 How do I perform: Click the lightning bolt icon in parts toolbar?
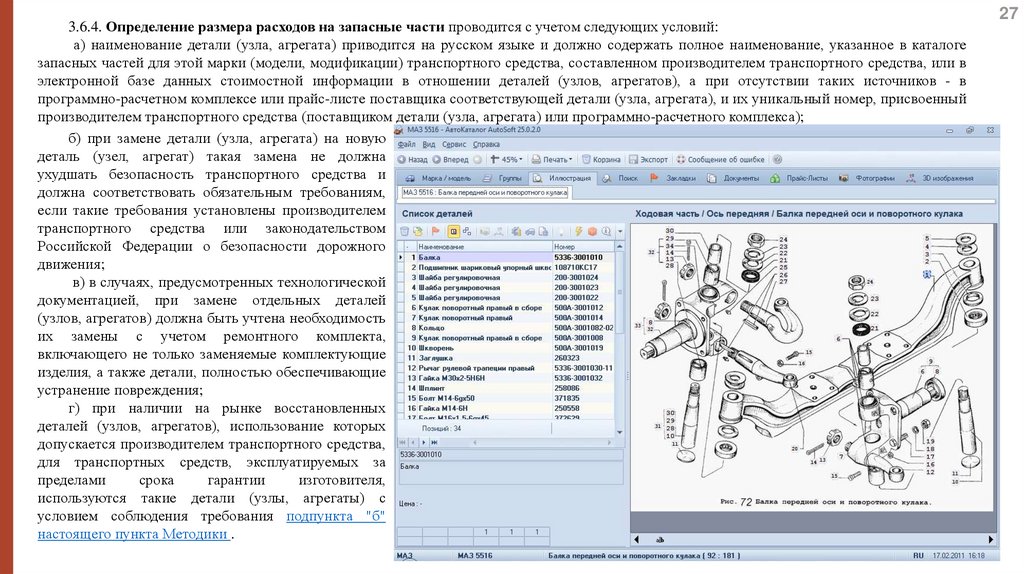coord(578,231)
